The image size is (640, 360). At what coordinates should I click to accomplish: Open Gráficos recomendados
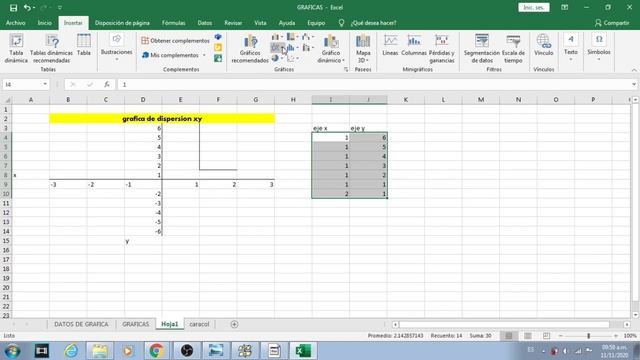(x=250, y=49)
